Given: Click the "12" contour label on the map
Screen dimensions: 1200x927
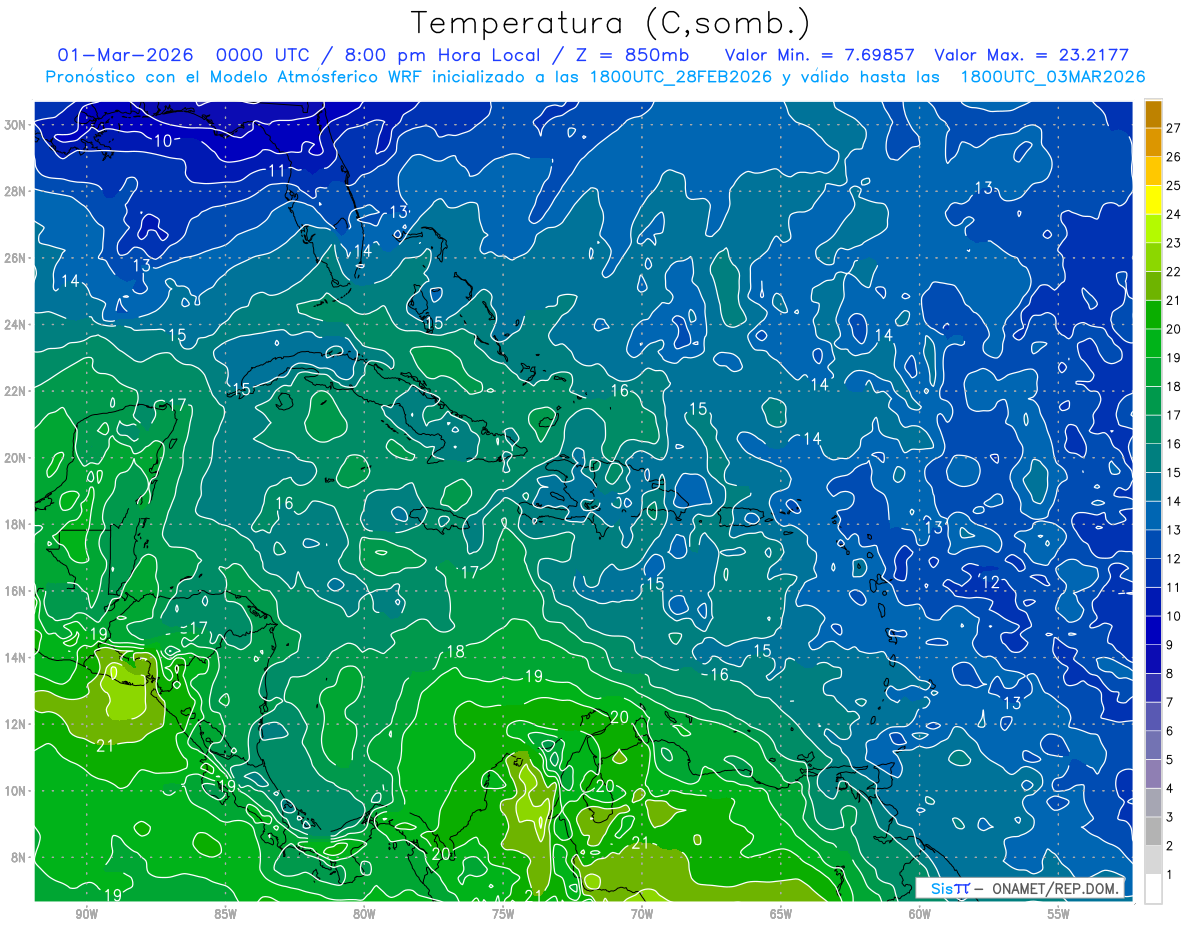Looking at the screenshot, I should coord(990,583).
